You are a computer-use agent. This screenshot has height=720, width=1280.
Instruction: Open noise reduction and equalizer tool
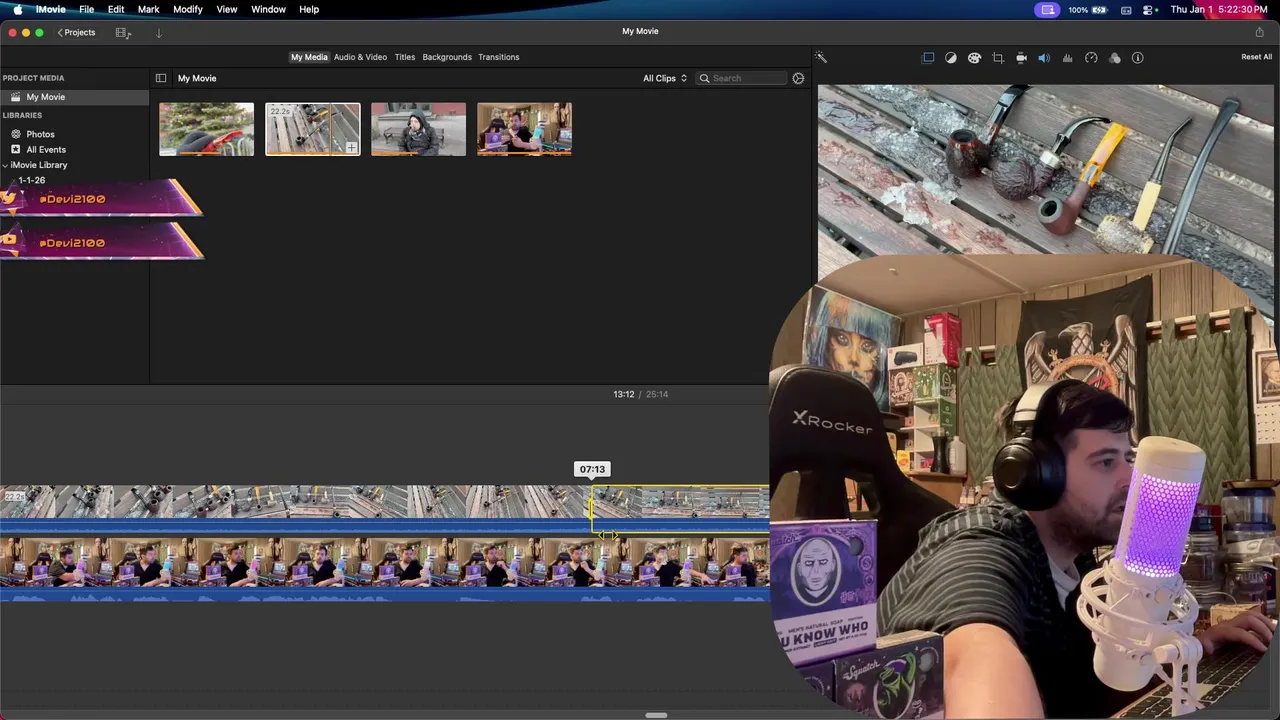point(1067,57)
